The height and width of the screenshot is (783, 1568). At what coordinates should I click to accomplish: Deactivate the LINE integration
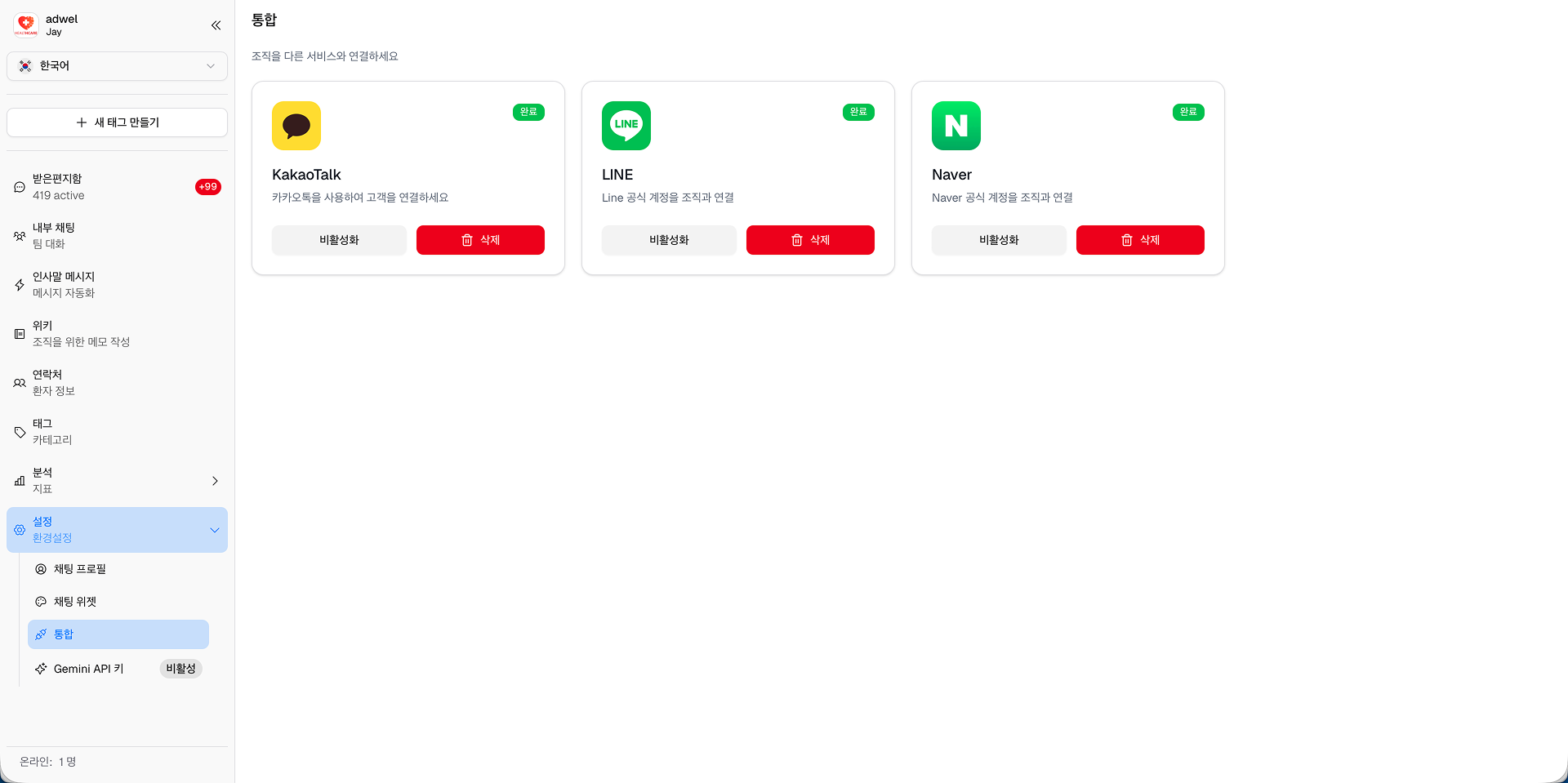coord(669,240)
